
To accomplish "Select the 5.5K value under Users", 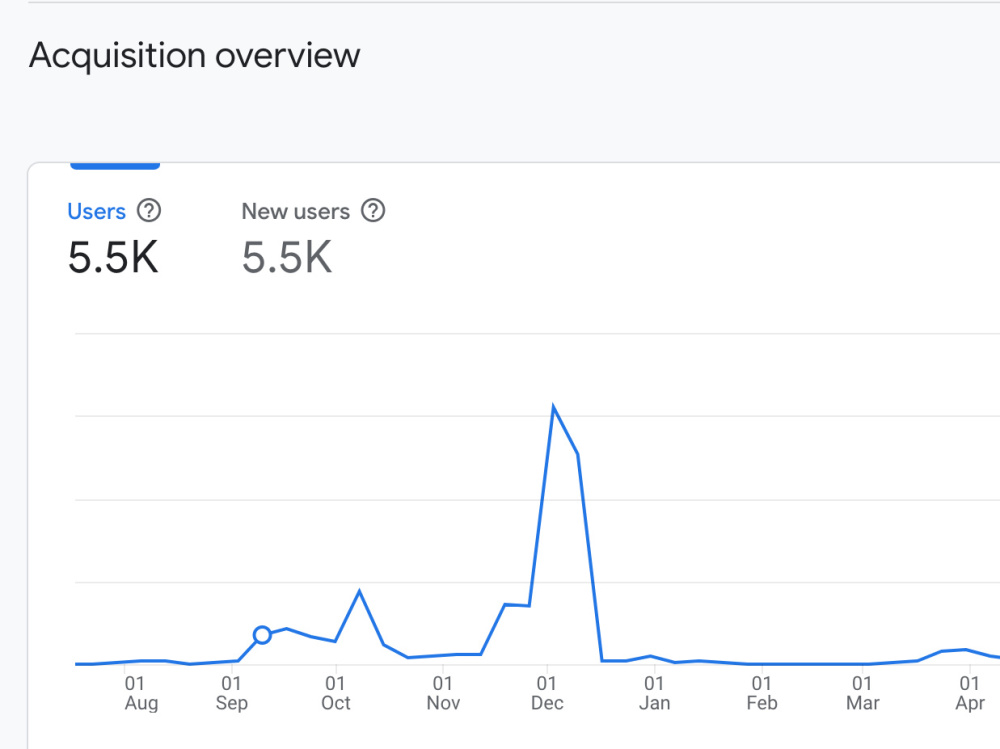I will 113,257.
